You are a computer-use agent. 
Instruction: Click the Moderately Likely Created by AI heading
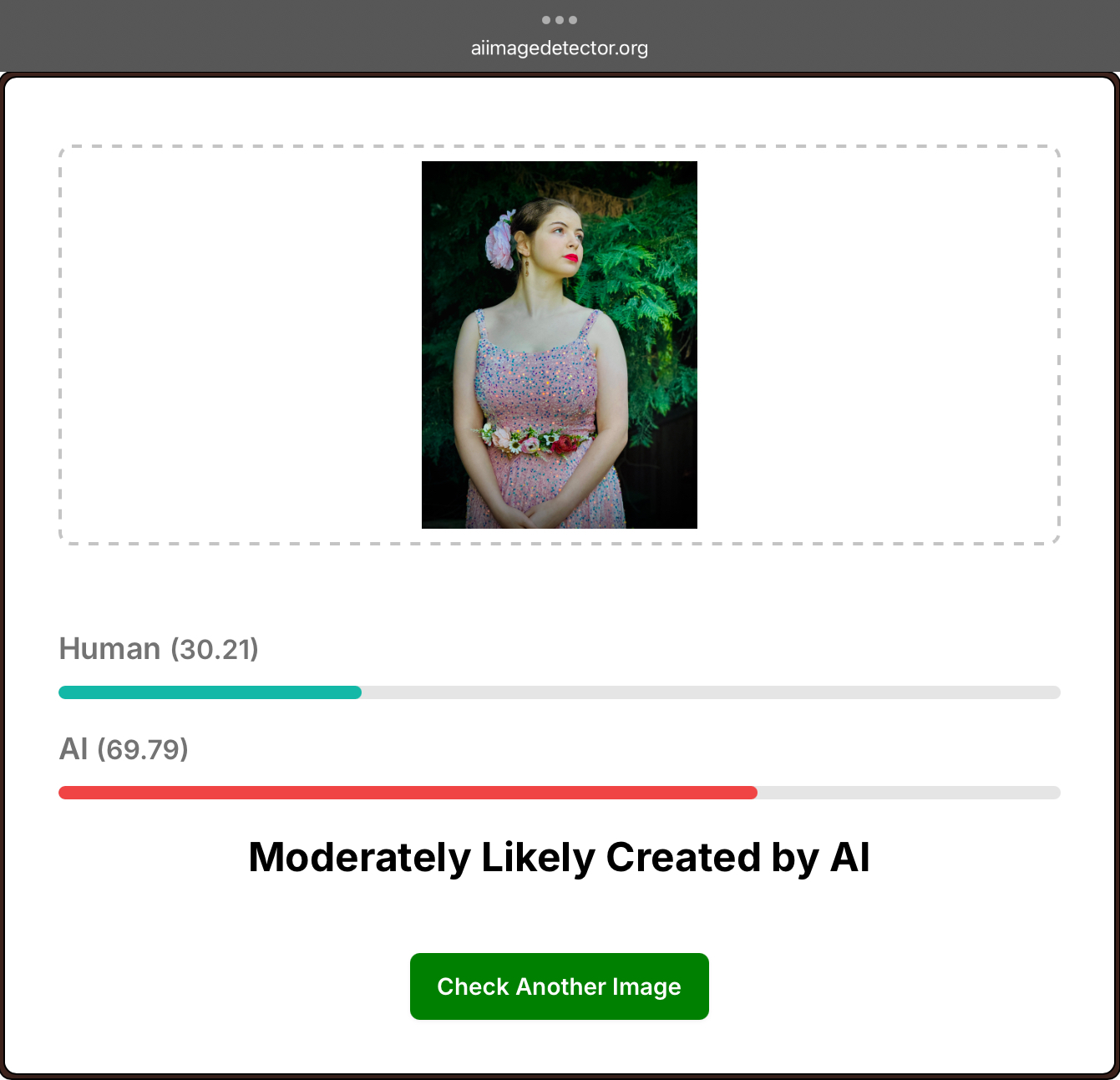pos(560,858)
